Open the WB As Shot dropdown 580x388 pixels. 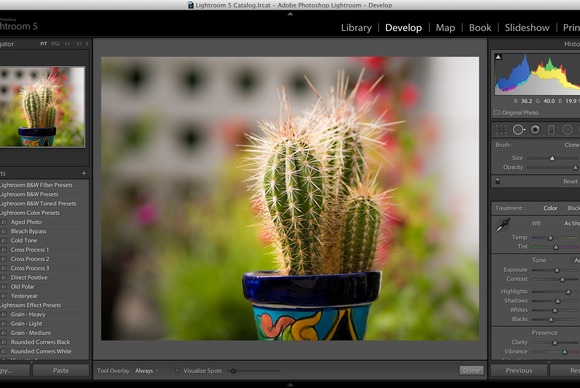click(x=572, y=223)
